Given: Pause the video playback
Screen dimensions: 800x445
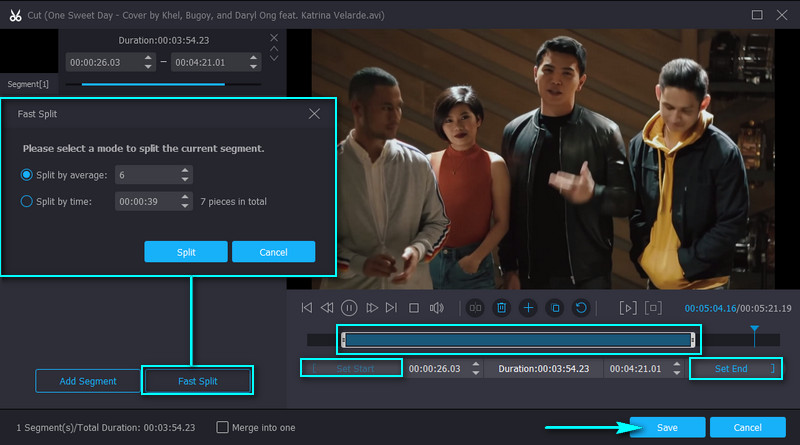Looking at the screenshot, I should [350, 308].
